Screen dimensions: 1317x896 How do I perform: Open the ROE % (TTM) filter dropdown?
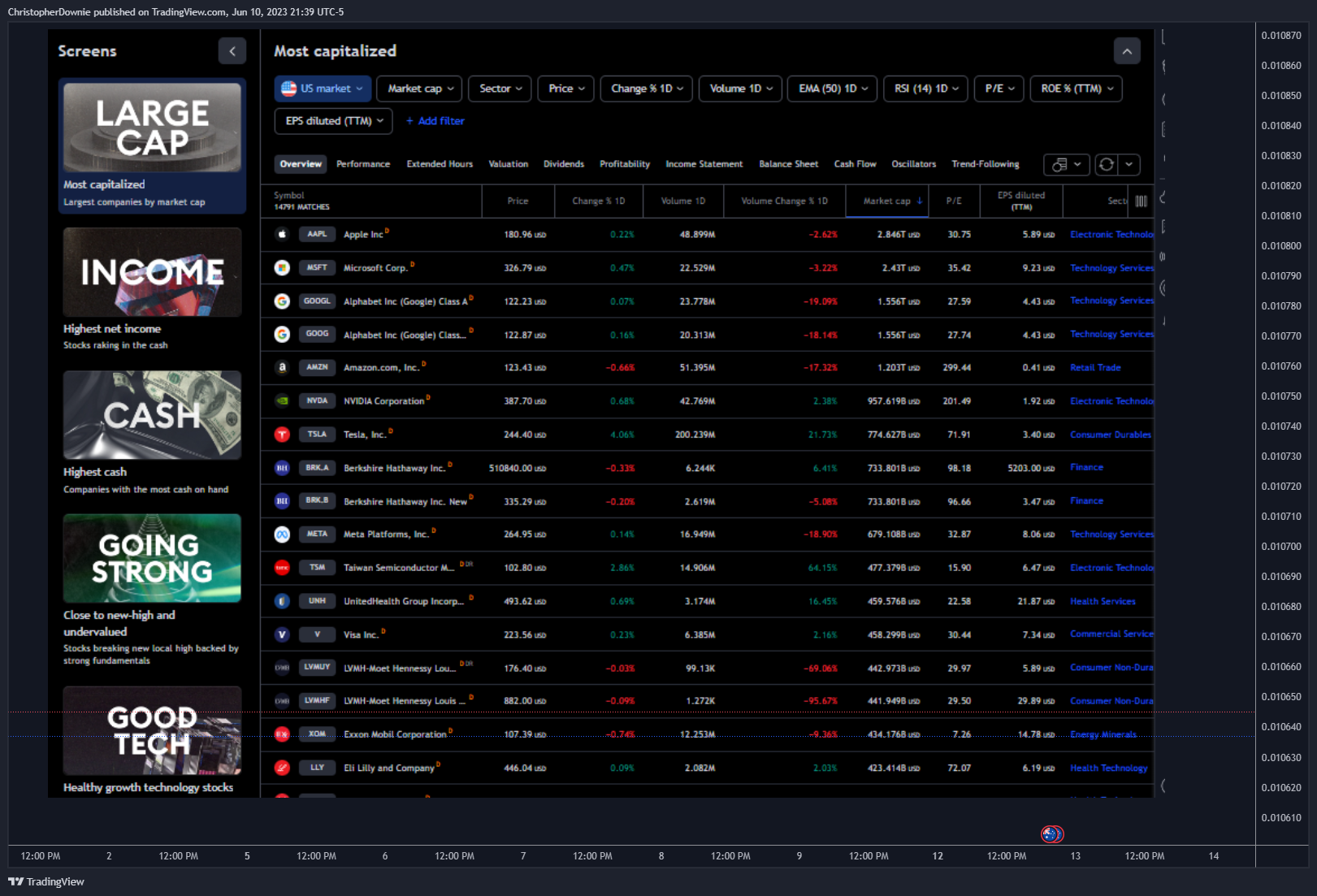[1077, 89]
